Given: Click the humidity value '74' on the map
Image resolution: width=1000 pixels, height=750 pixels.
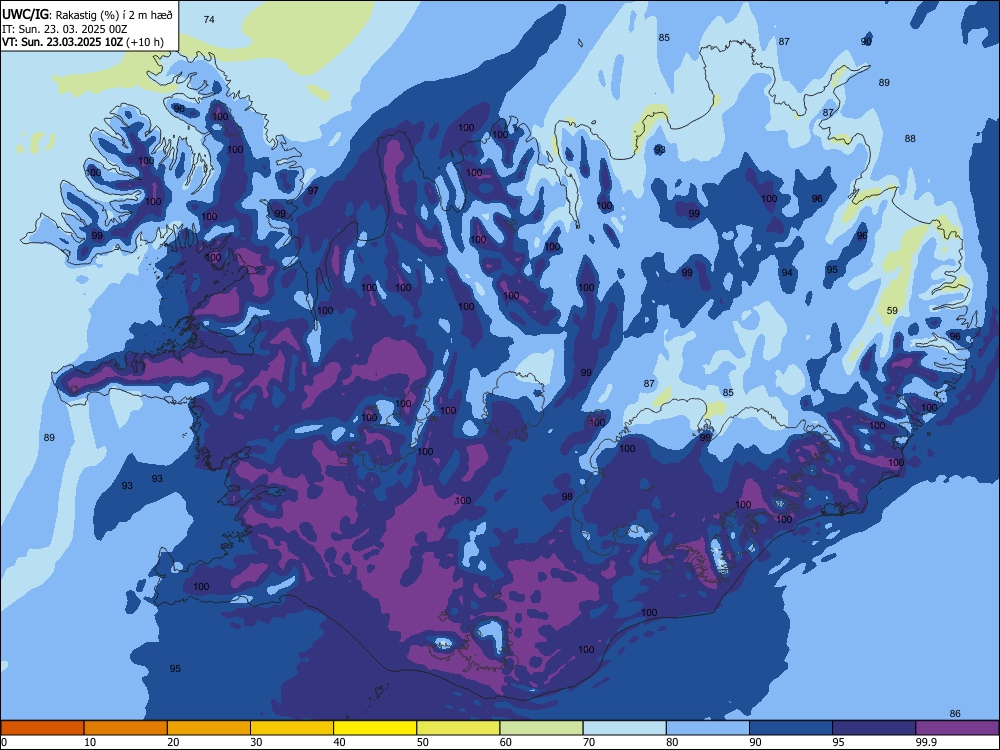Looking at the screenshot, I should [x=209, y=20].
